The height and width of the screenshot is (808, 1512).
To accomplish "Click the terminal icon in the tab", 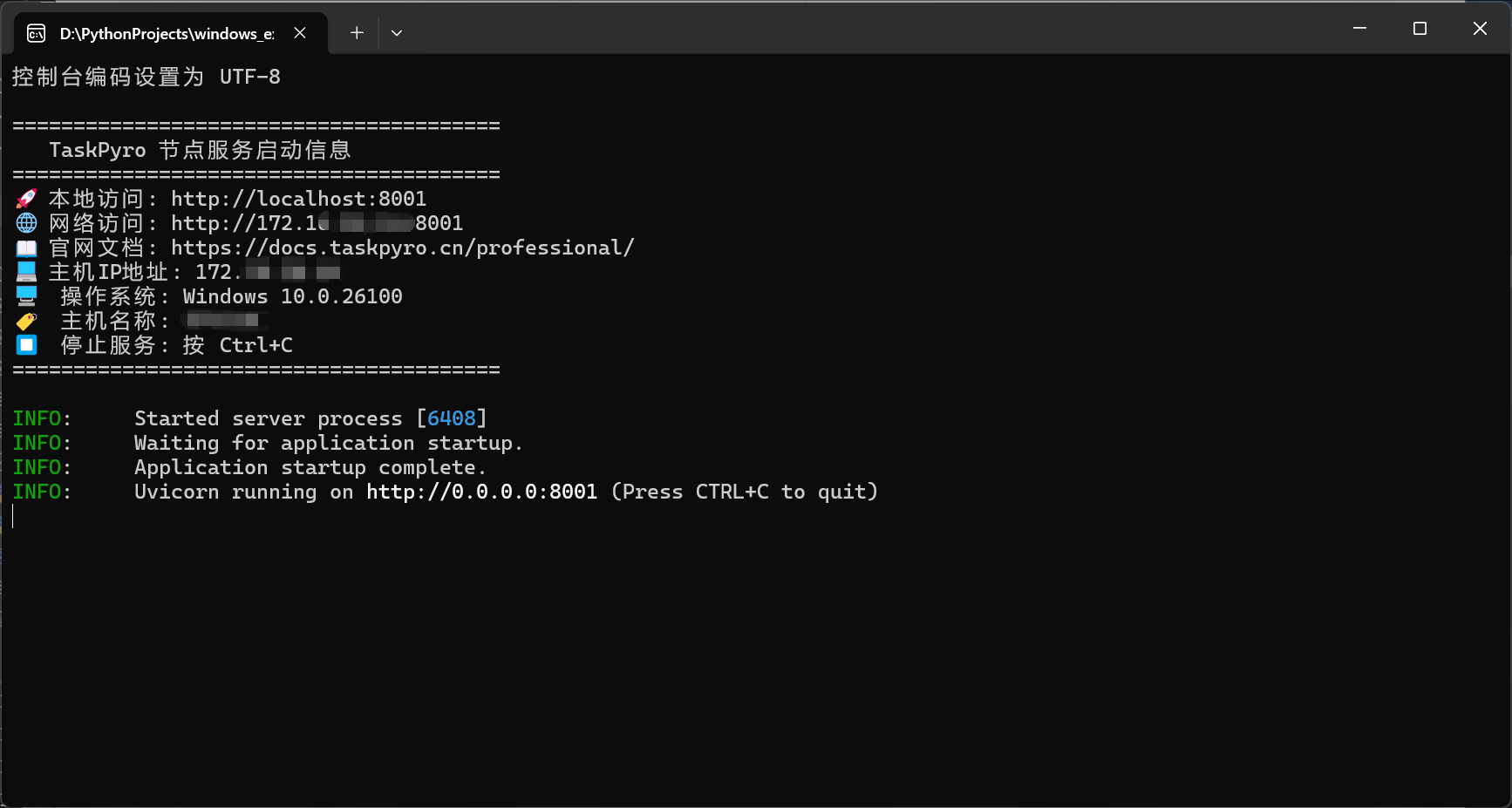I will tap(36, 33).
